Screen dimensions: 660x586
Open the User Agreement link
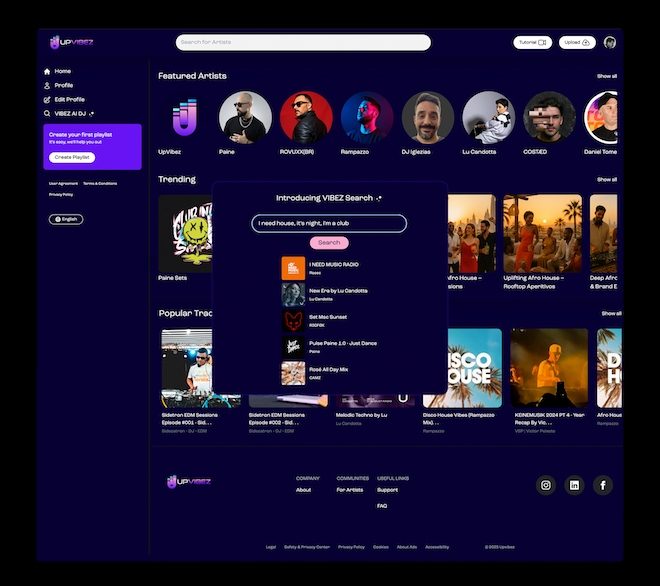tap(63, 184)
